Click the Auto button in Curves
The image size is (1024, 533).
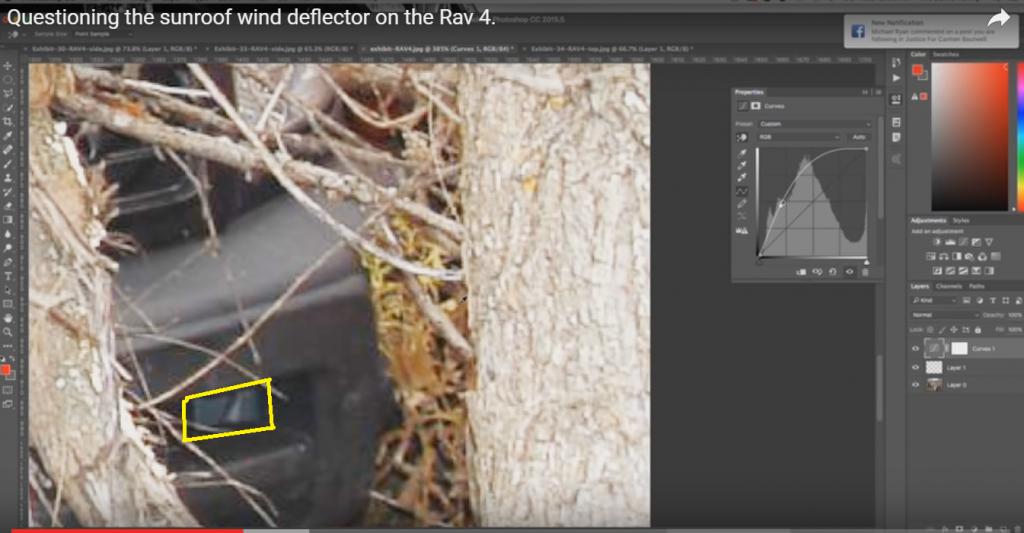click(858, 136)
